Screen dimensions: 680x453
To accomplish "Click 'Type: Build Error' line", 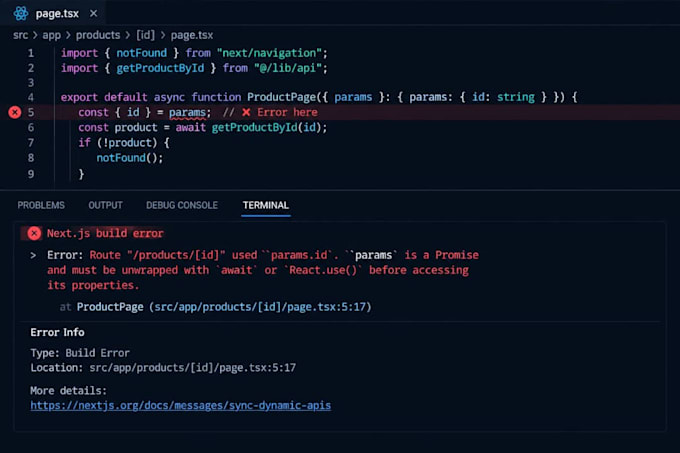I will pos(80,353).
